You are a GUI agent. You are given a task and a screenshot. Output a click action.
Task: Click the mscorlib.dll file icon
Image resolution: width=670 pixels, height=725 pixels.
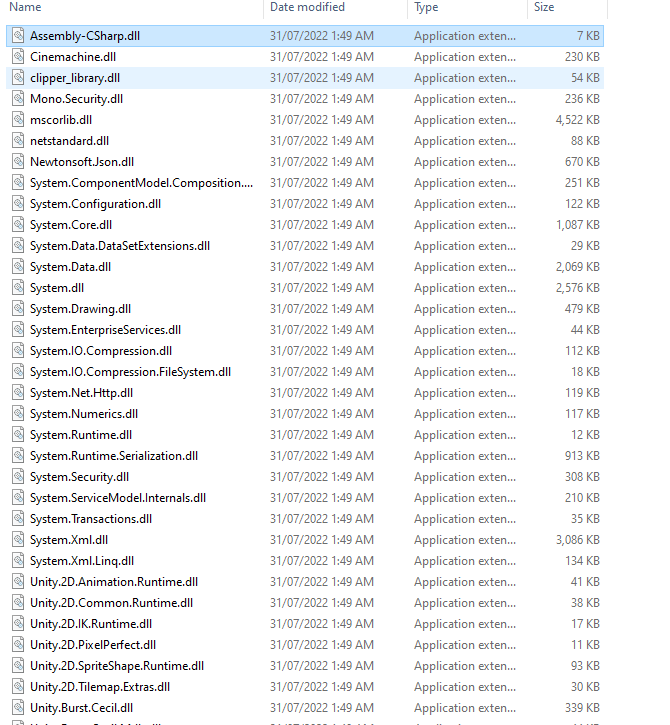18,120
